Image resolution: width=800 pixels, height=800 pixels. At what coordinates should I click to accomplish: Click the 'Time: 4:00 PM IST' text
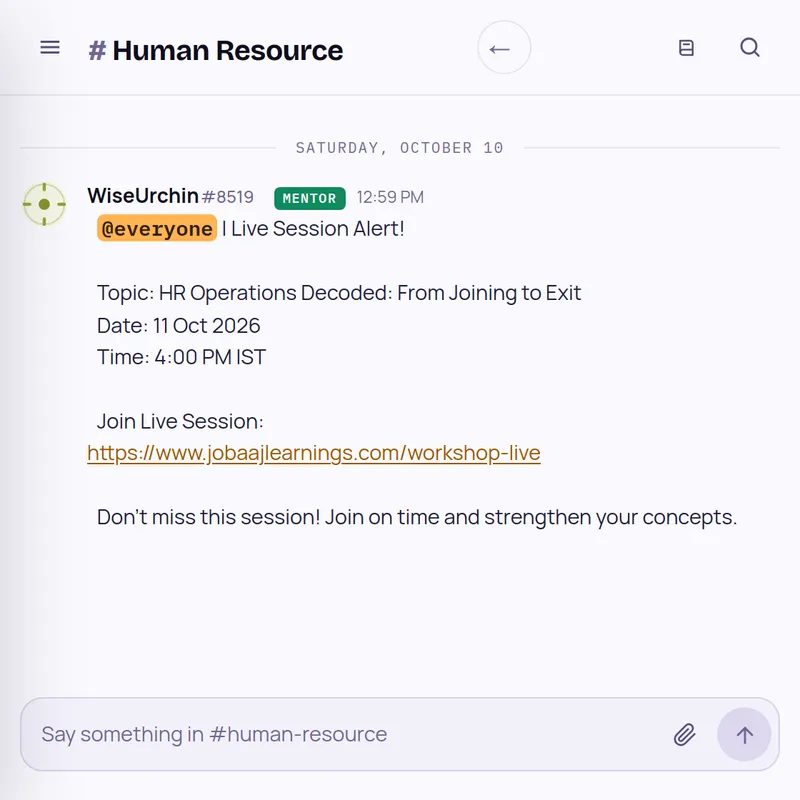(182, 357)
